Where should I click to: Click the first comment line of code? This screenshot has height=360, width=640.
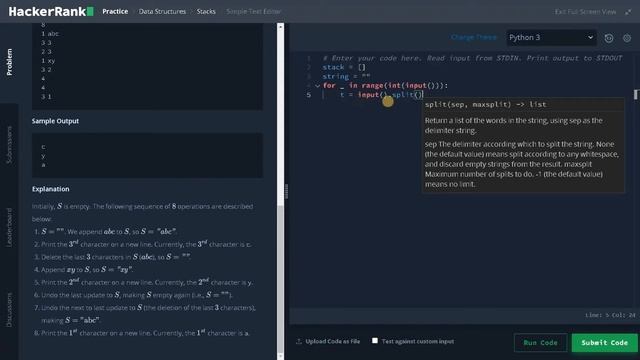click(472, 58)
